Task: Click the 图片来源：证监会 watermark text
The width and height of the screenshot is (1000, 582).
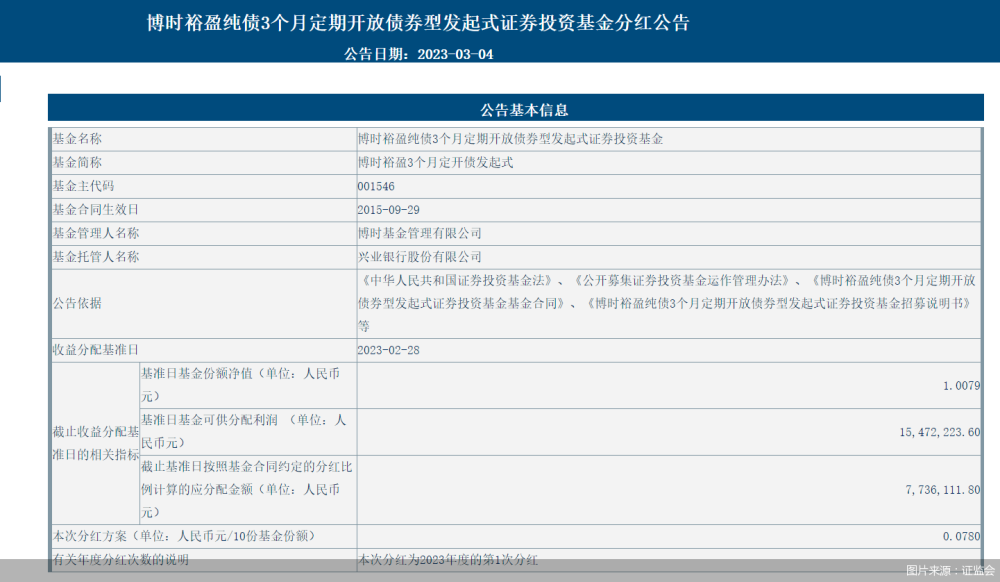Action: [x=950, y=570]
